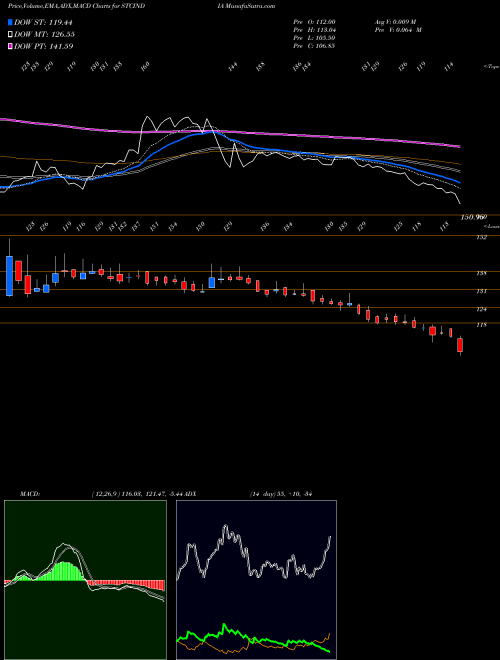Viewport: 500px width, 660px height.
Task: Click the 138 price axis label
Action: tap(482, 273)
